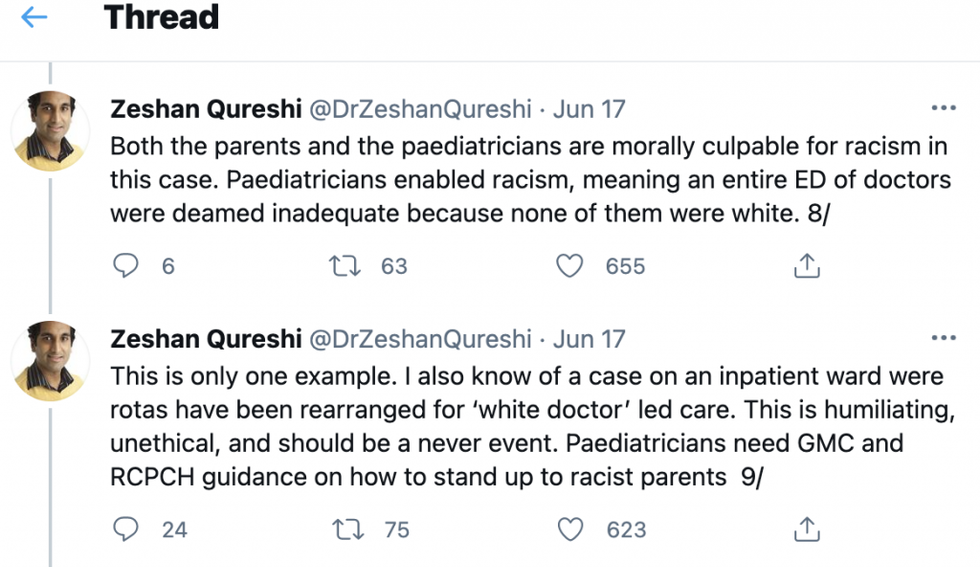Image resolution: width=980 pixels, height=567 pixels.
Task: Click the Thread page heading
Action: click(x=161, y=18)
